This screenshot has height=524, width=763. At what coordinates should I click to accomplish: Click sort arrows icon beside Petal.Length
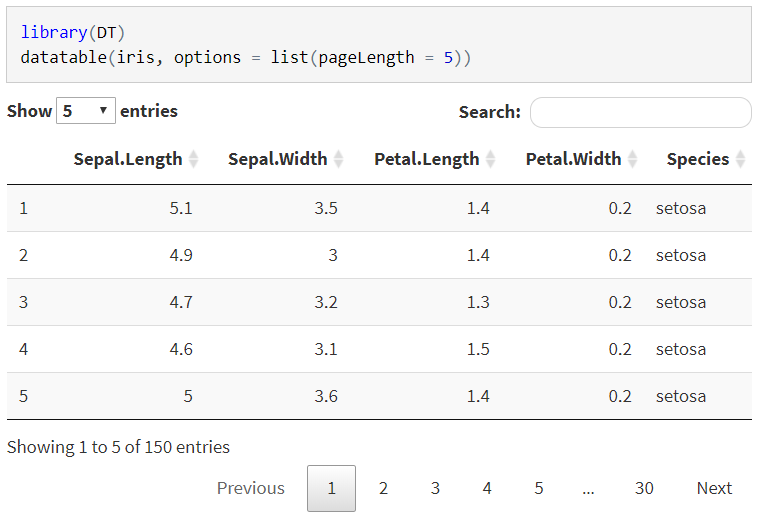click(x=491, y=159)
